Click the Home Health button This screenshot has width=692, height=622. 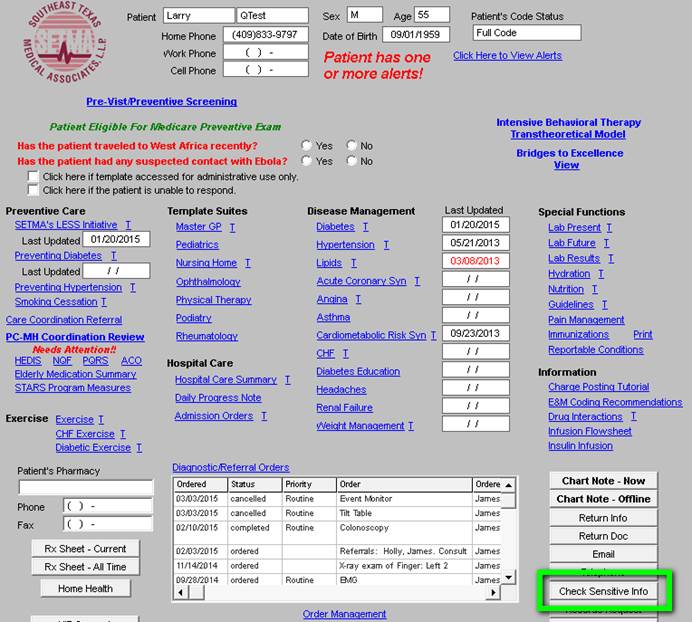point(85,588)
